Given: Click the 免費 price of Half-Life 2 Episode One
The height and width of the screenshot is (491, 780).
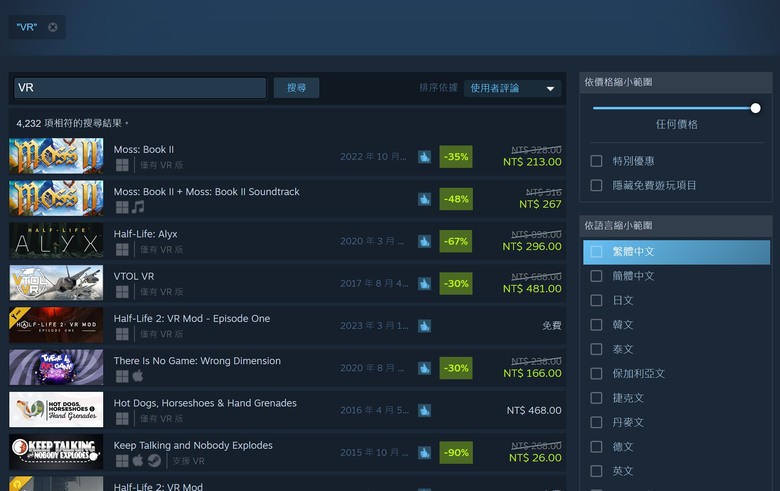Looking at the screenshot, I should 552,326.
